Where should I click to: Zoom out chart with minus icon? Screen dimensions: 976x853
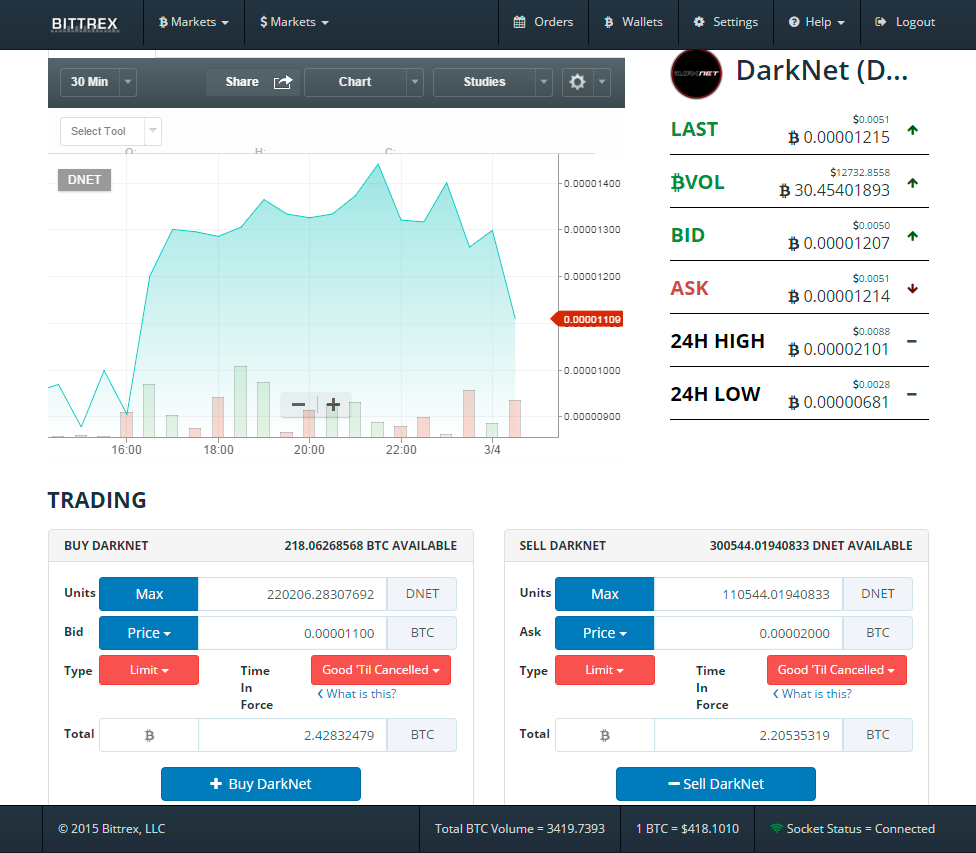[299, 405]
